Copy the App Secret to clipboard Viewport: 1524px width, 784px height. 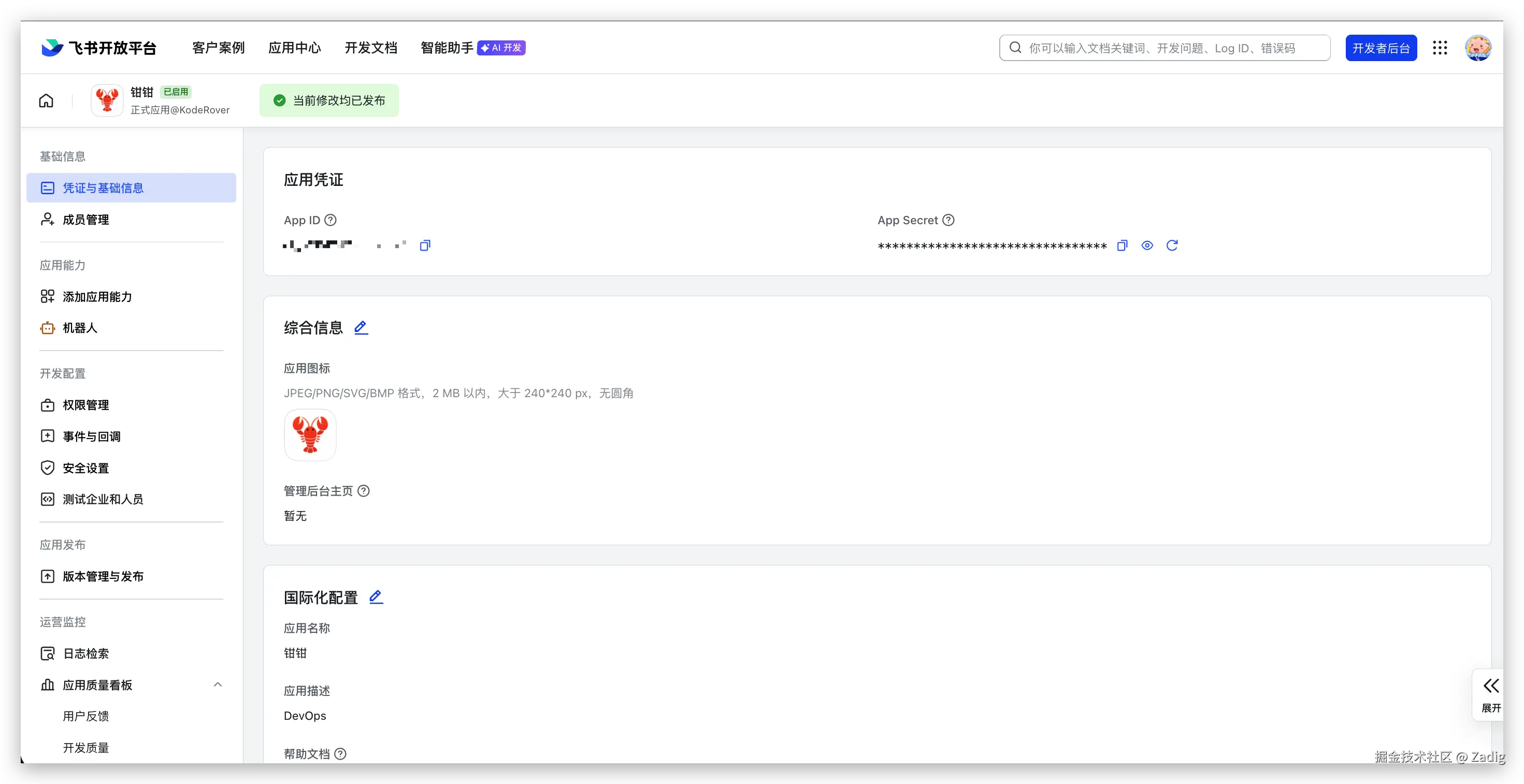1123,245
